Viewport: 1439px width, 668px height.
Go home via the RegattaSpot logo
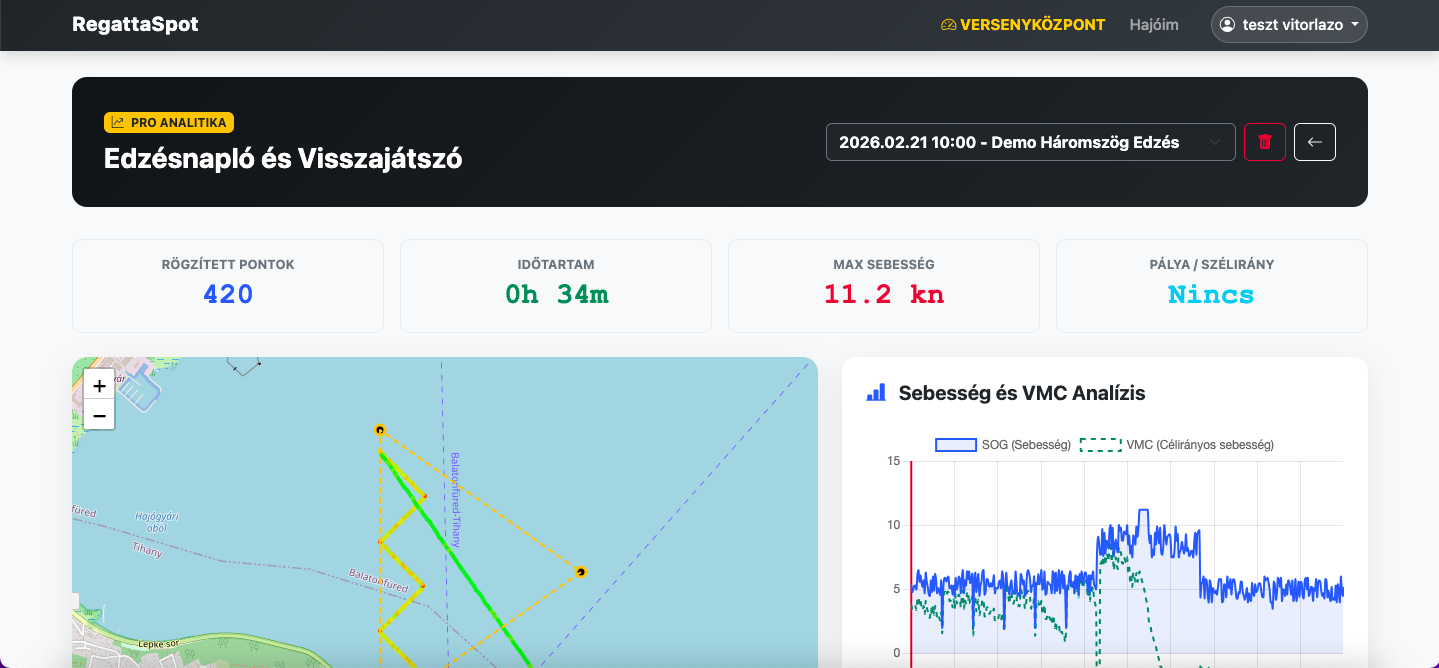pos(135,23)
